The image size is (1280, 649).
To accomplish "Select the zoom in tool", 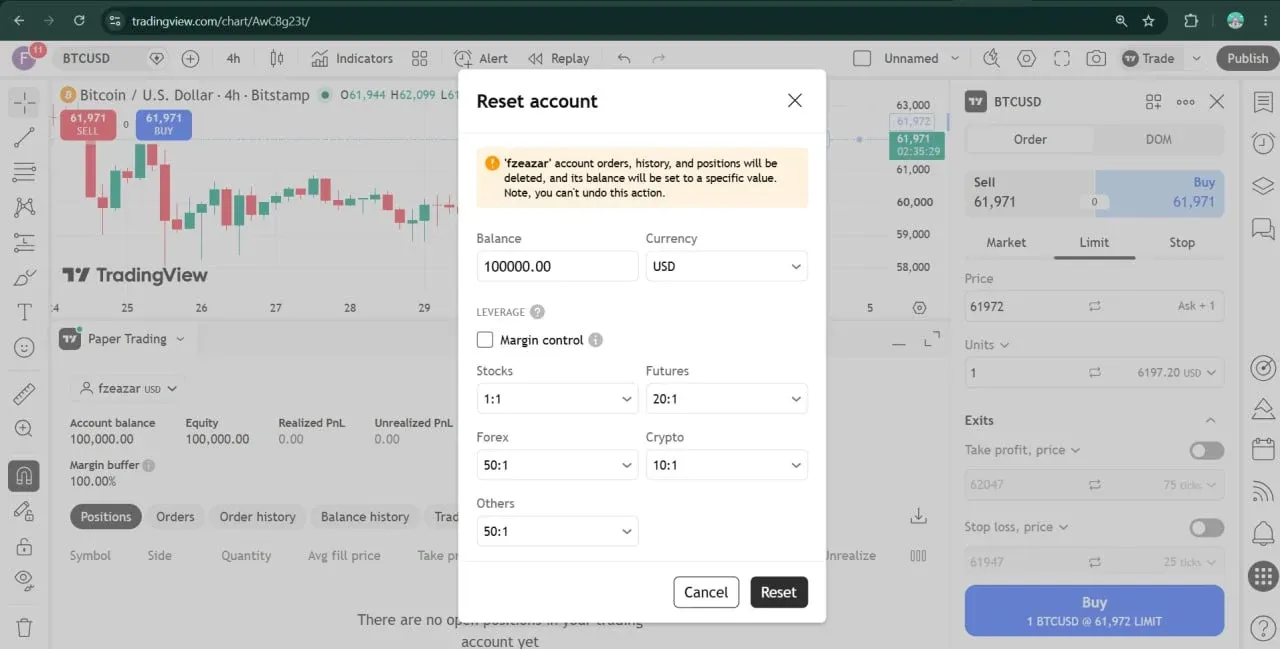I will [24, 429].
